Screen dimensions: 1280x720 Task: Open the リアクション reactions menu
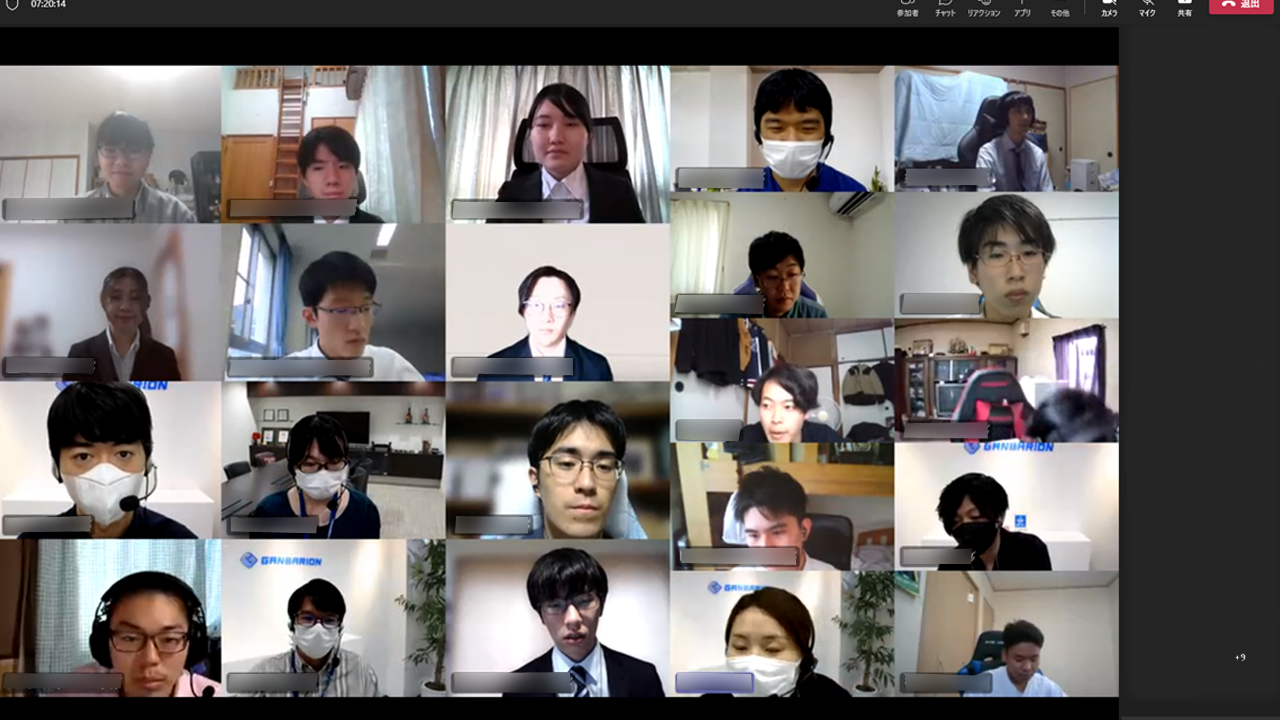983,8
